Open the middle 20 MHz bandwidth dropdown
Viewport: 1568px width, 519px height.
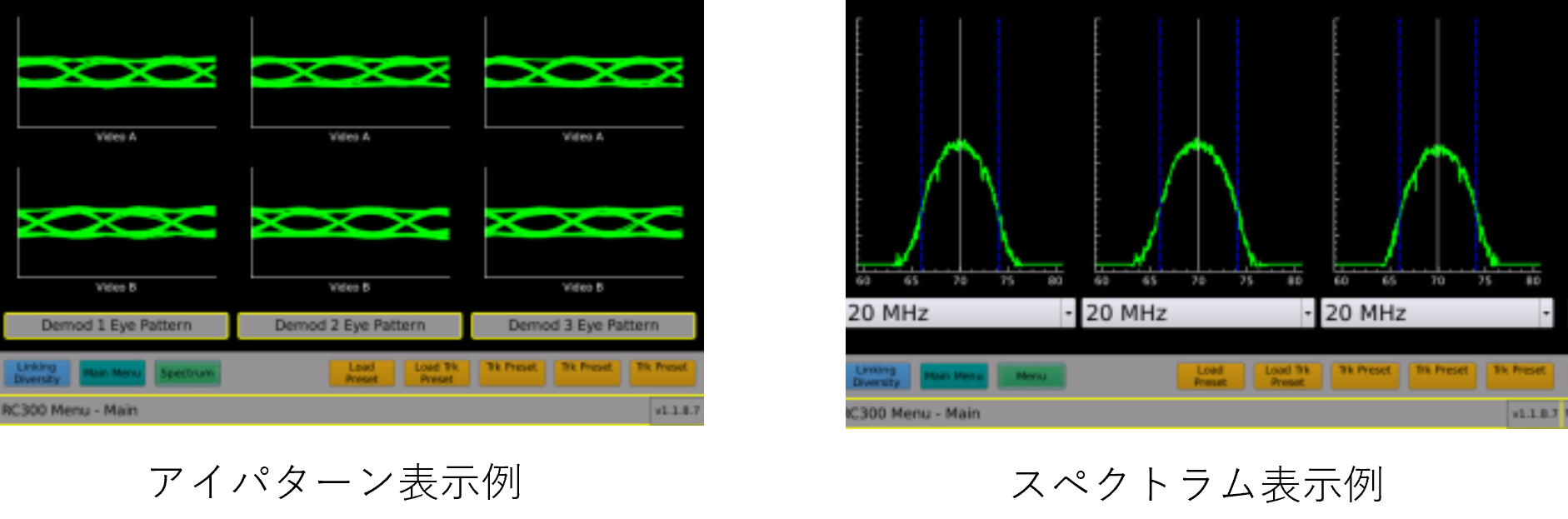[x=1306, y=313]
